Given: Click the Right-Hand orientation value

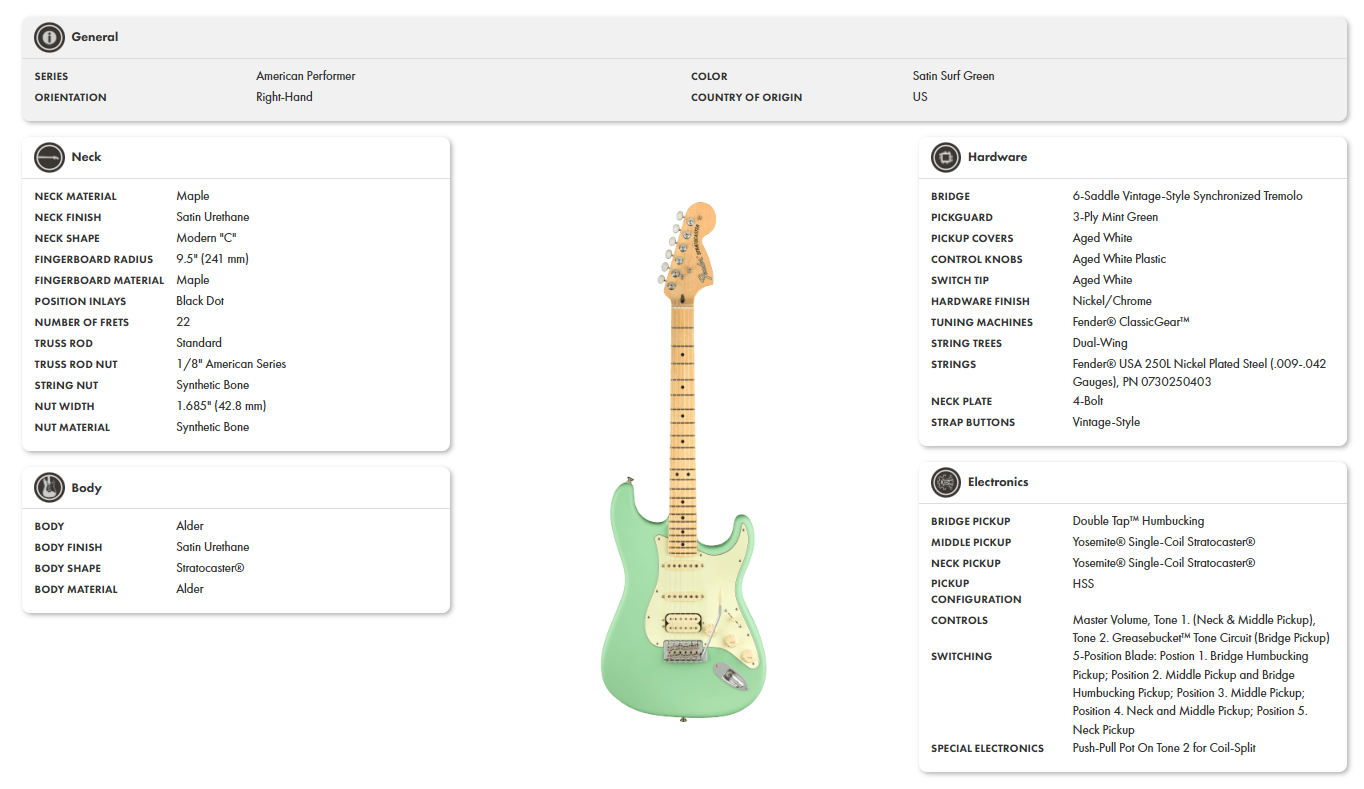Looking at the screenshot, I should coord(284,97).
